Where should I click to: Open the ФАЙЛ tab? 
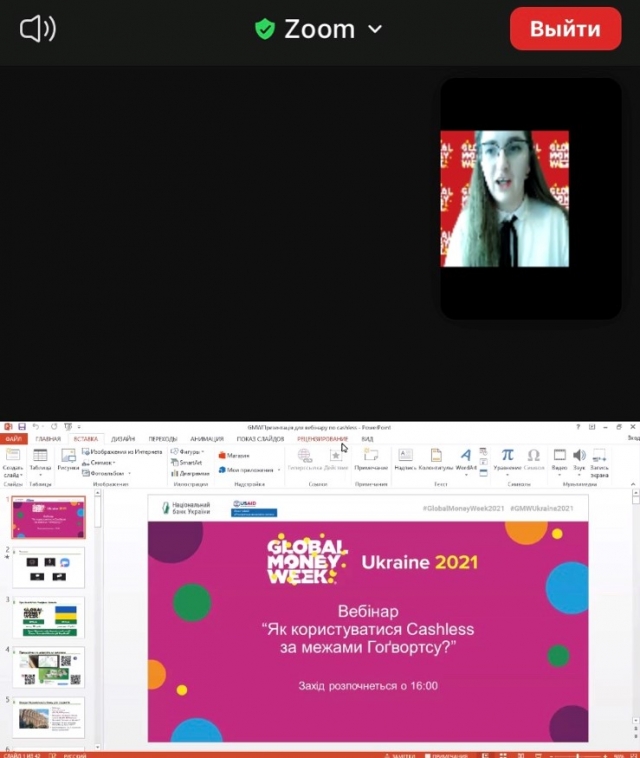[x=14, y=439]
